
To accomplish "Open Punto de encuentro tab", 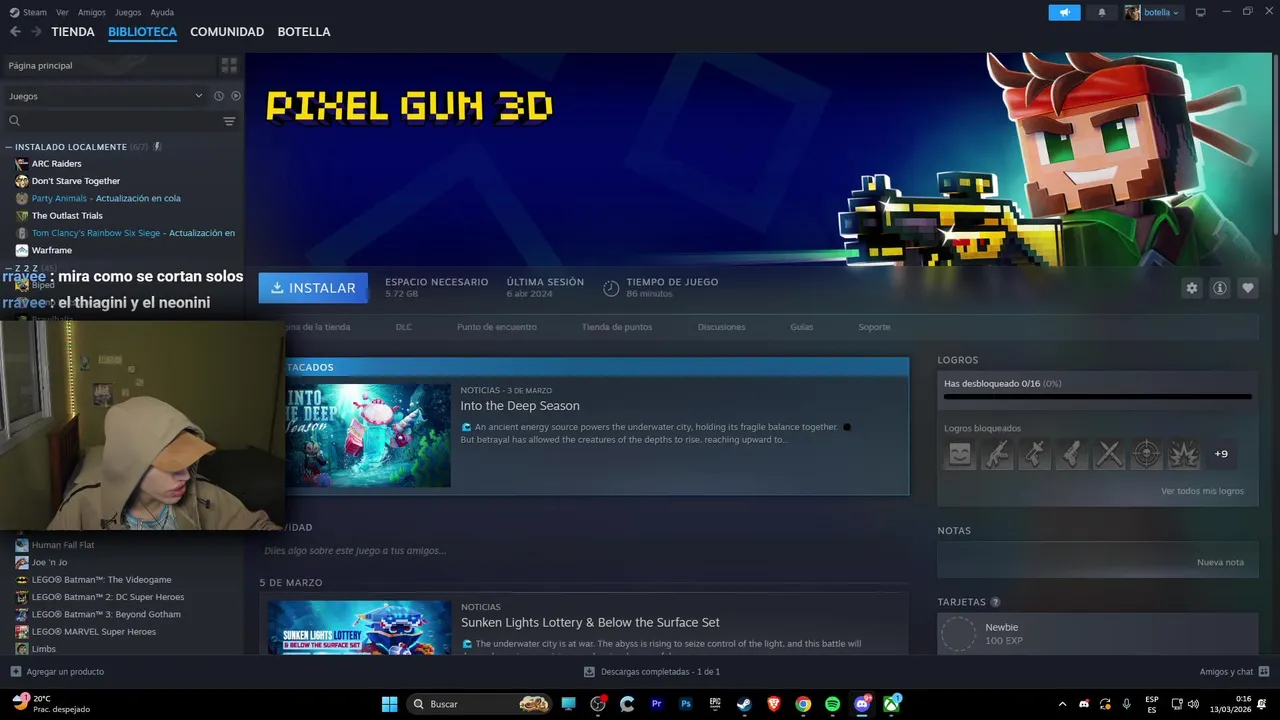I will coord(497,327).
